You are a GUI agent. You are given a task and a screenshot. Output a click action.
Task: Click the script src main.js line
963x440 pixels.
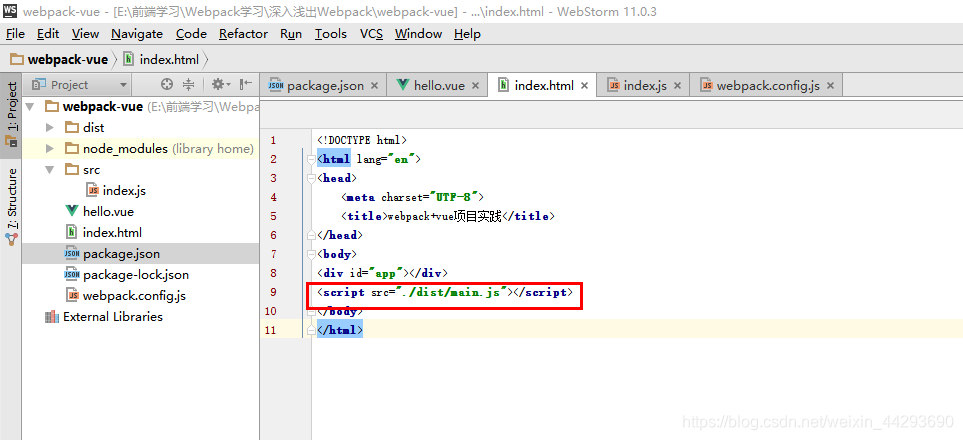445,292
